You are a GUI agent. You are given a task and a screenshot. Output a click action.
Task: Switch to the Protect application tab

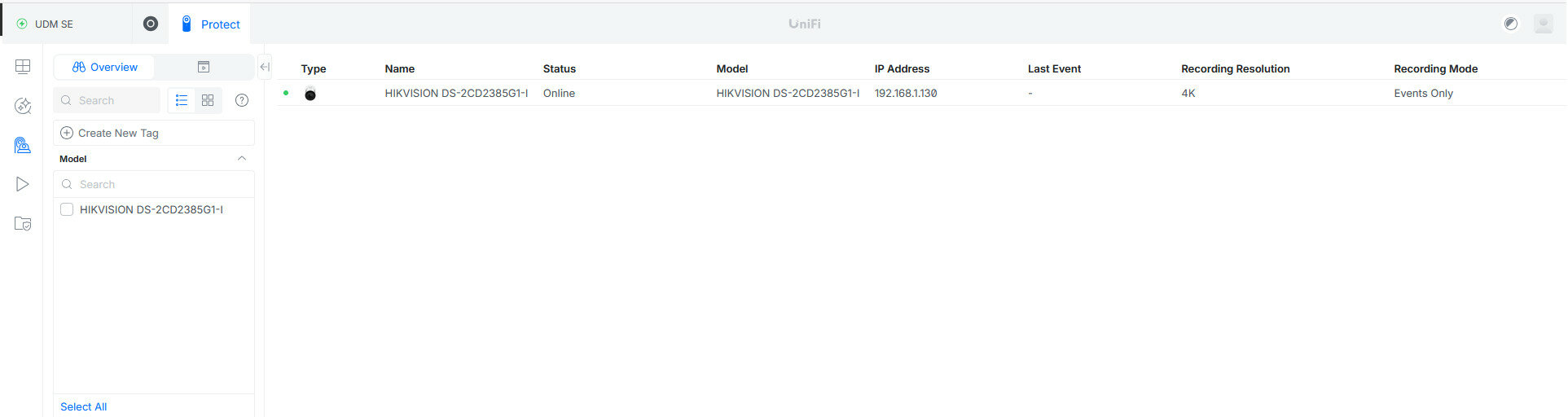[x=210, y=24]
